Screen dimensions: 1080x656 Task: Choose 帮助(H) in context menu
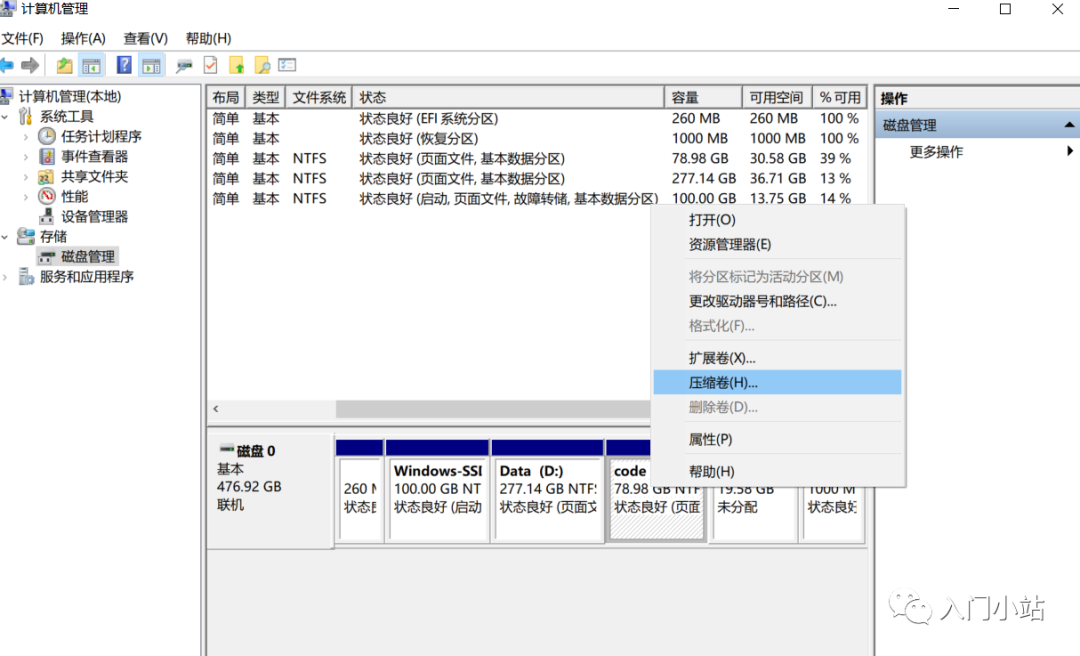point(777,472)
